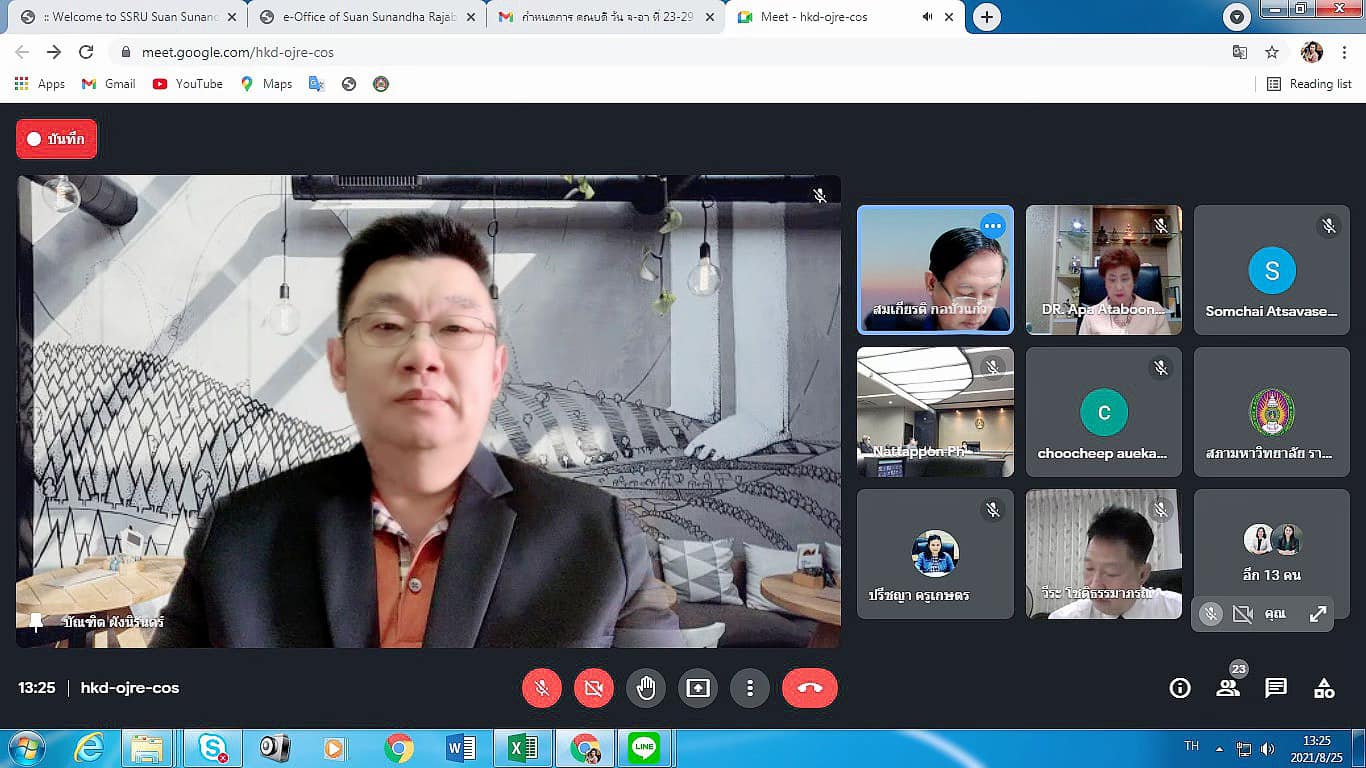Raise hand in the meeting
The image size is (1366, 768).
[646, 688]
